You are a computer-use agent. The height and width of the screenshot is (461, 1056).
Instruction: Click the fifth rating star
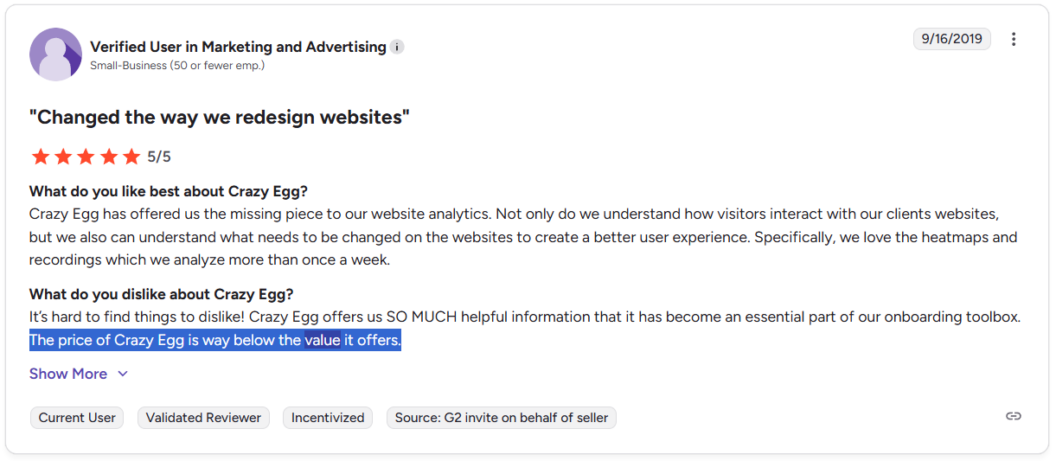(x=131, y=157)
